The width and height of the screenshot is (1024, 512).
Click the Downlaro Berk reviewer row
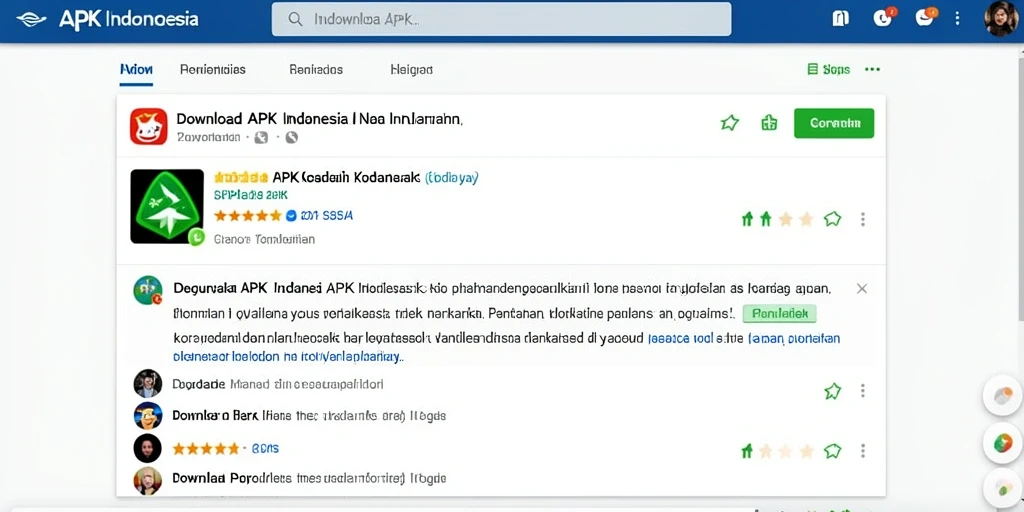coord(309,415)
